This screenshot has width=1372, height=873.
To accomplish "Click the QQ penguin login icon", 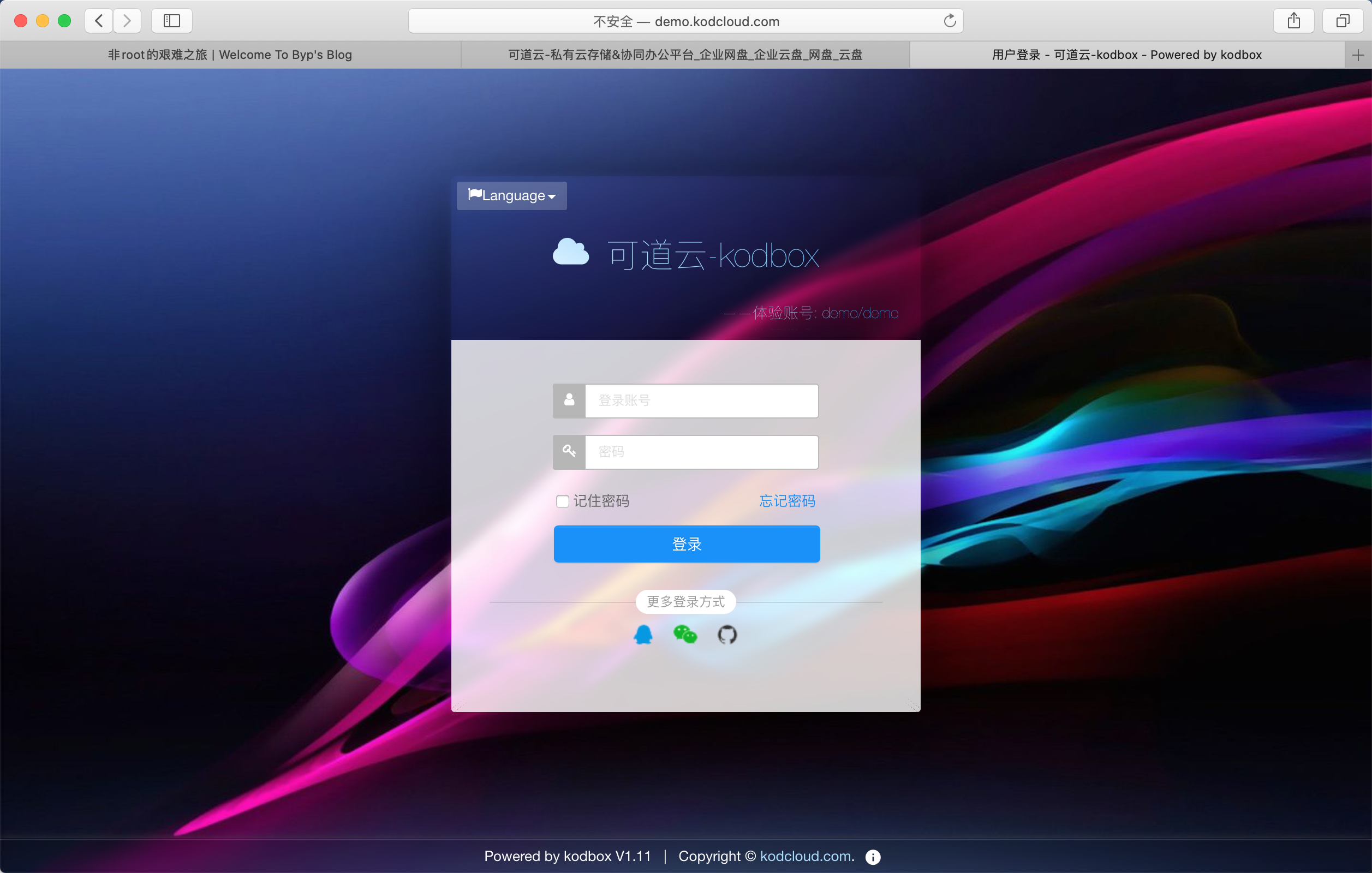I will (643, 635).
